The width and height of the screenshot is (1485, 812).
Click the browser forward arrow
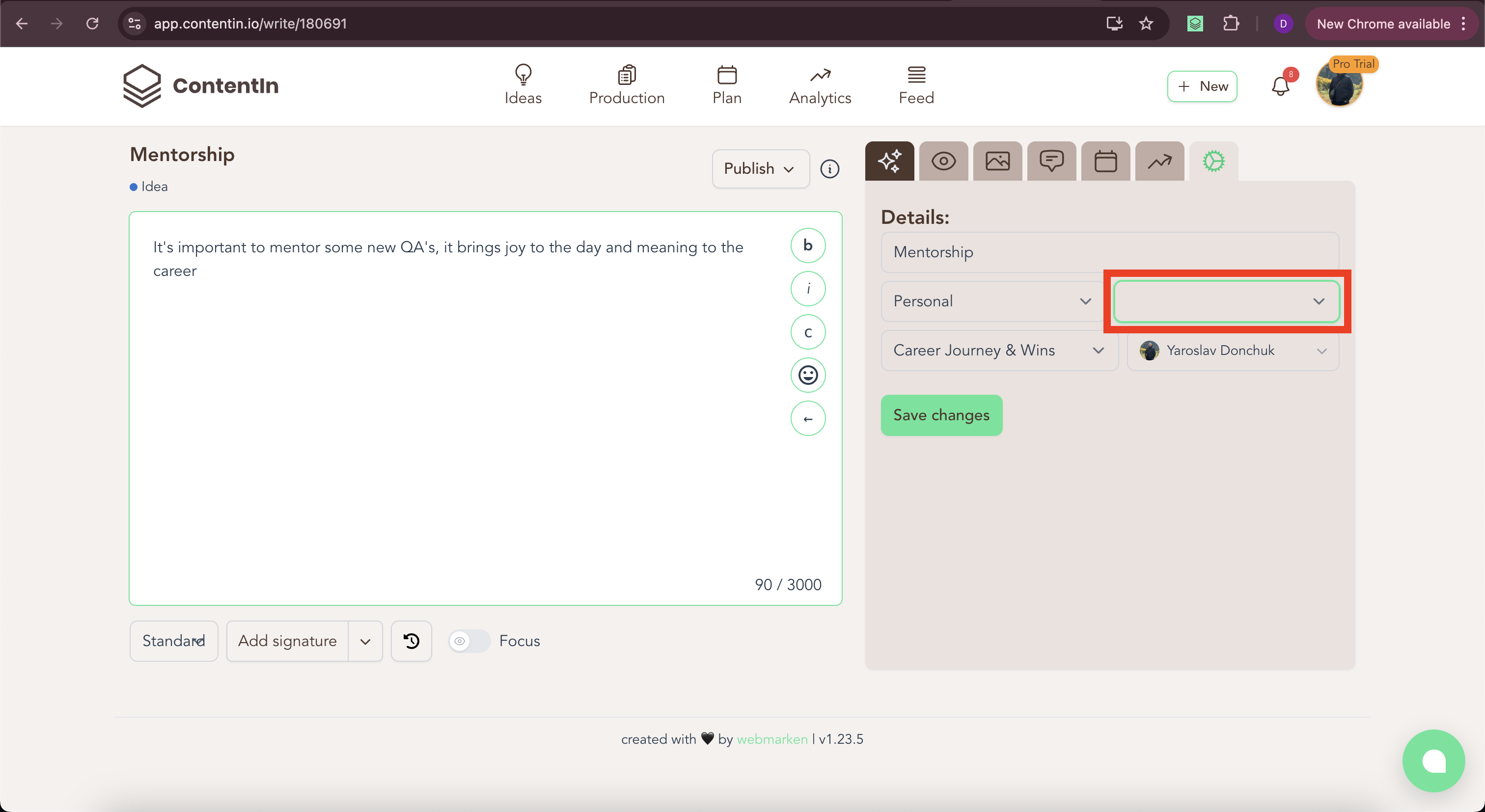coord(56,24)
